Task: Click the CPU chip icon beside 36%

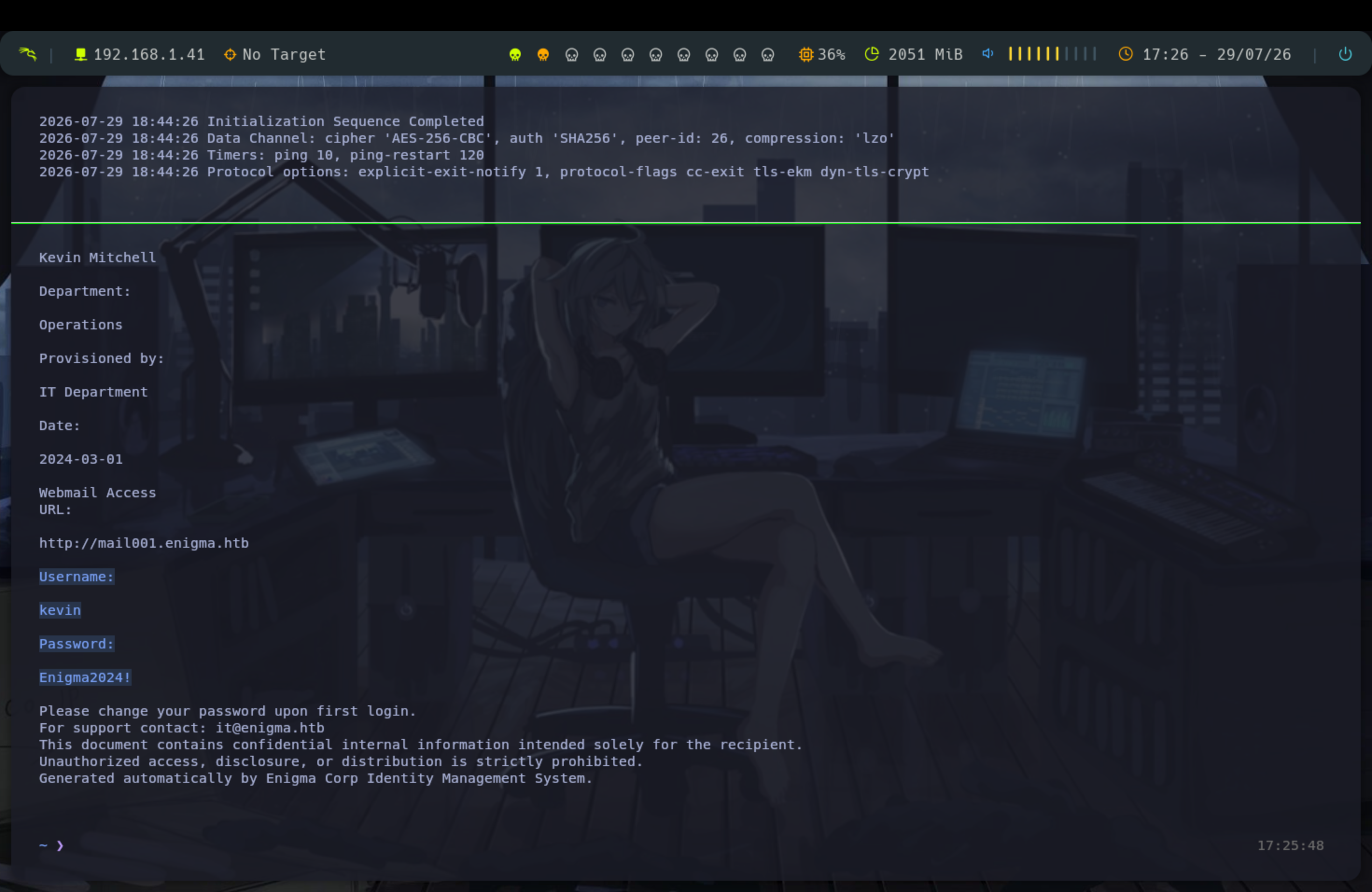Action: tap(806, 54)
